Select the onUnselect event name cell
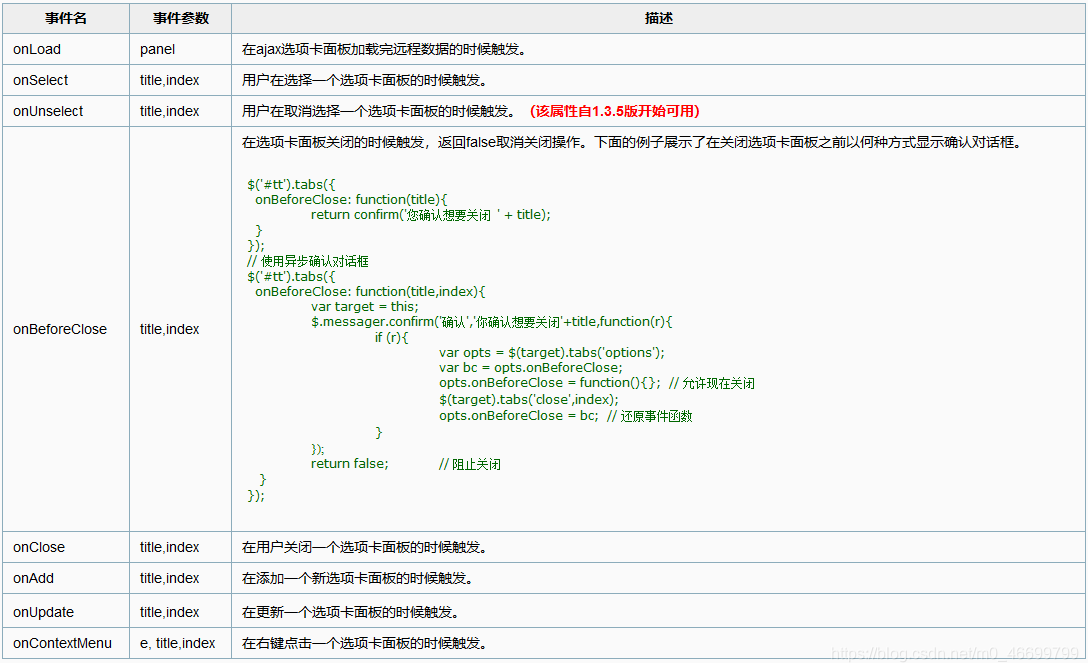Screen dimensions: 1088x672 point(66,111)
